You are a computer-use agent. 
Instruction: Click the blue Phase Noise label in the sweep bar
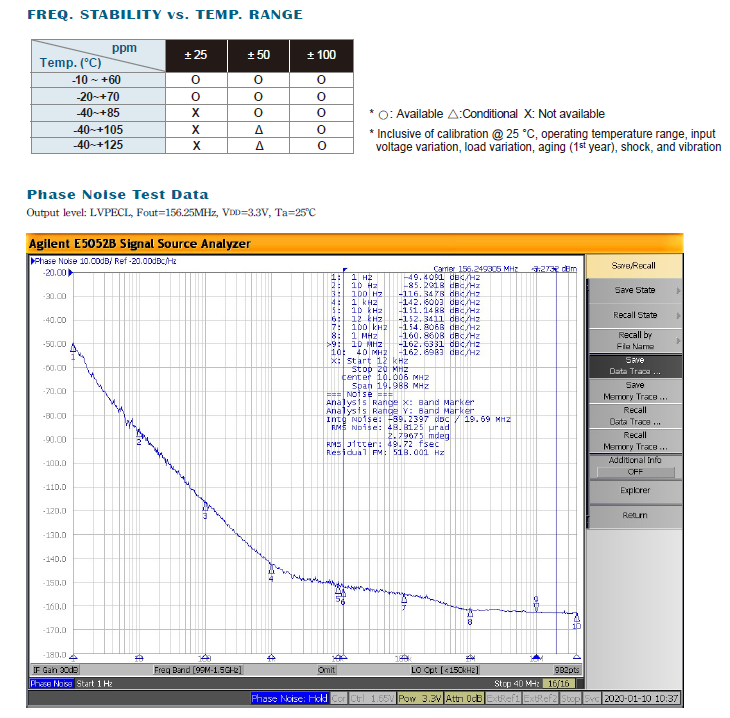51,684
